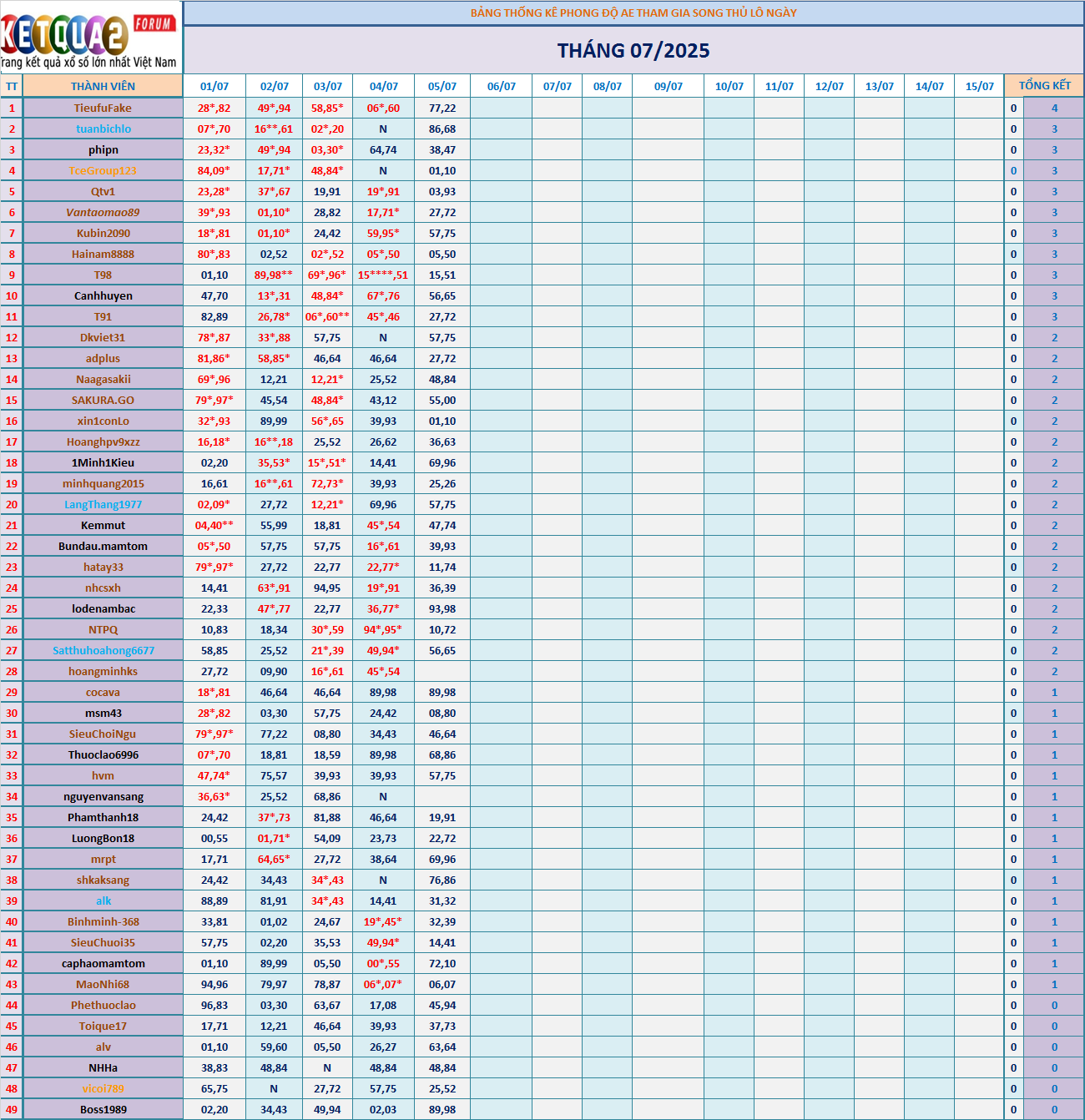Viewport: 1085px width, 1120px height.
Task: Select member name lodenambac
Action: 103,608
